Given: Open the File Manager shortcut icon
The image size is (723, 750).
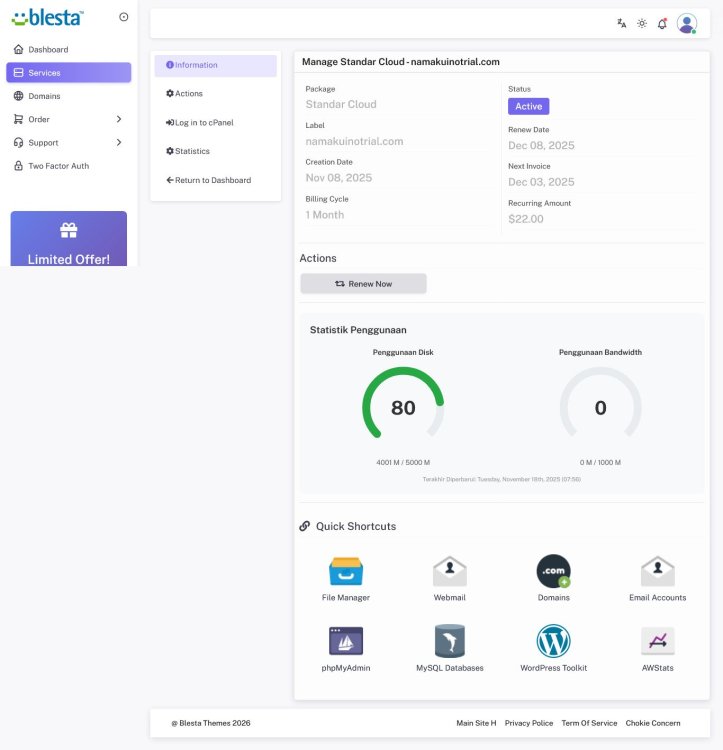Looking at the screenshot, I should pyautogui.click(x=346, y=571).
